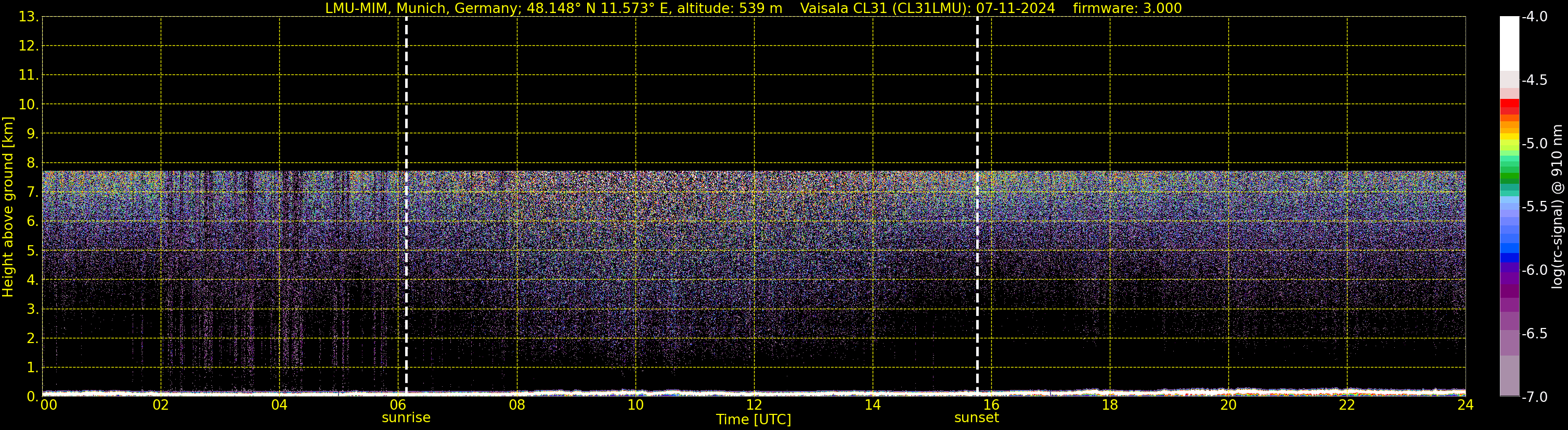Select the "log(rc-signal) @ 910 nm" colorbar label
This screenshot has height=430, width=1568.
point(1558,207)
